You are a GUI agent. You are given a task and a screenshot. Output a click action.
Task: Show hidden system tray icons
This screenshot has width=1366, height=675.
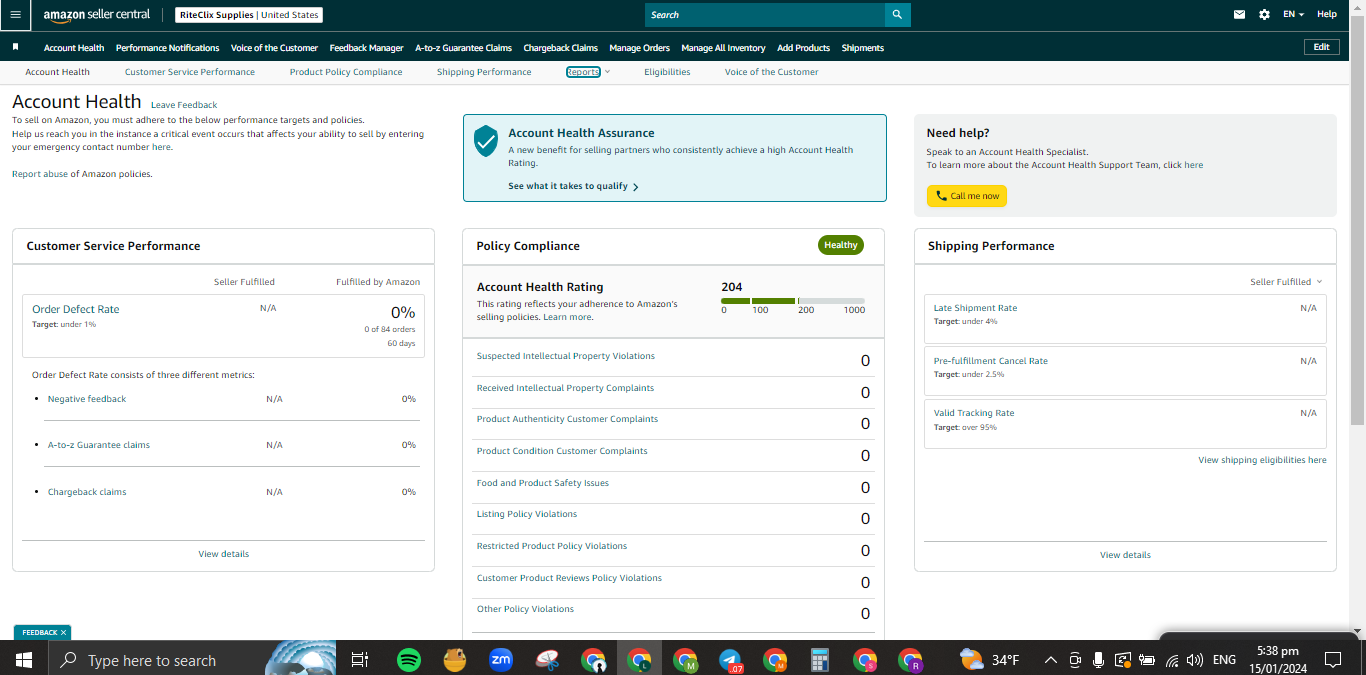point(1050,660)
